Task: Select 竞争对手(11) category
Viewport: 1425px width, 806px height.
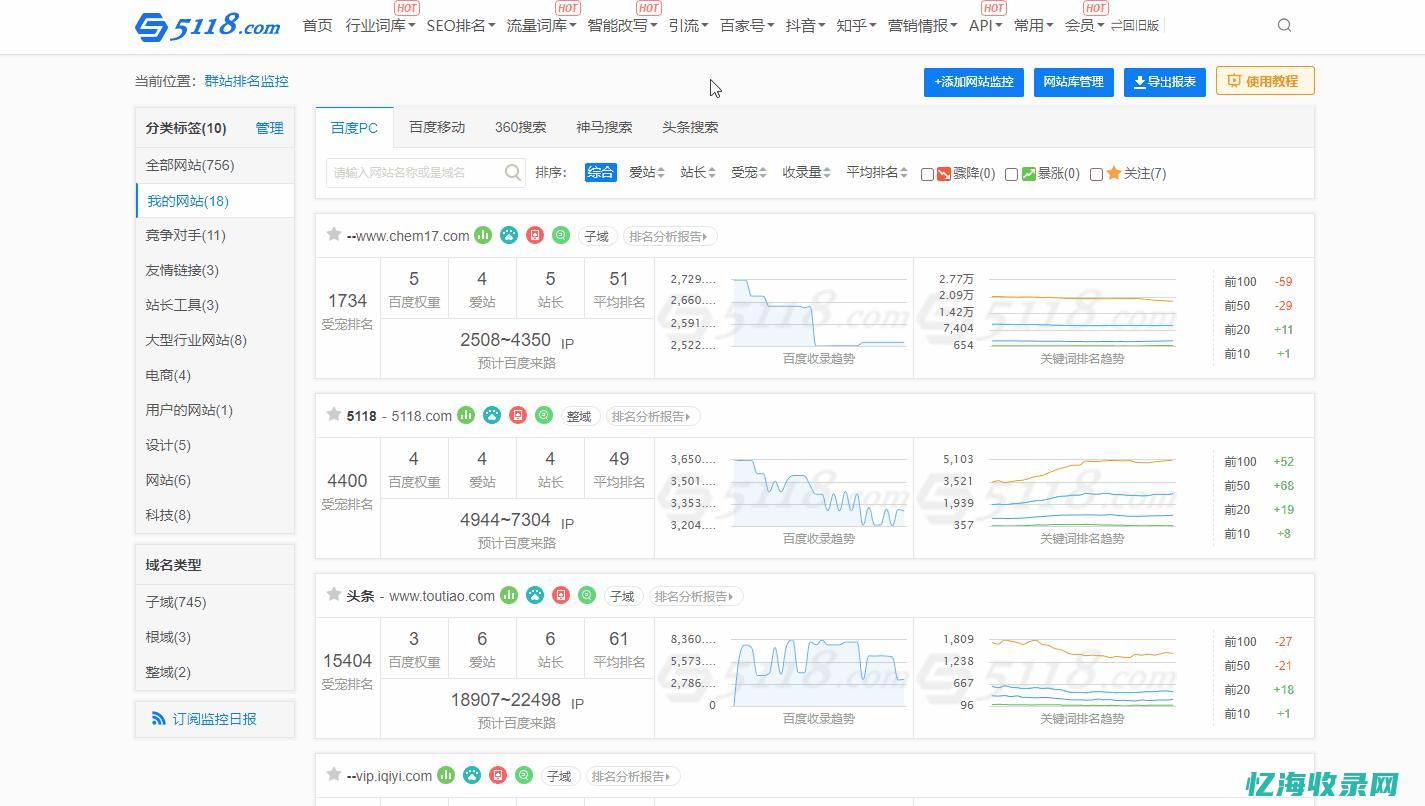Action: tap(215, 235)
